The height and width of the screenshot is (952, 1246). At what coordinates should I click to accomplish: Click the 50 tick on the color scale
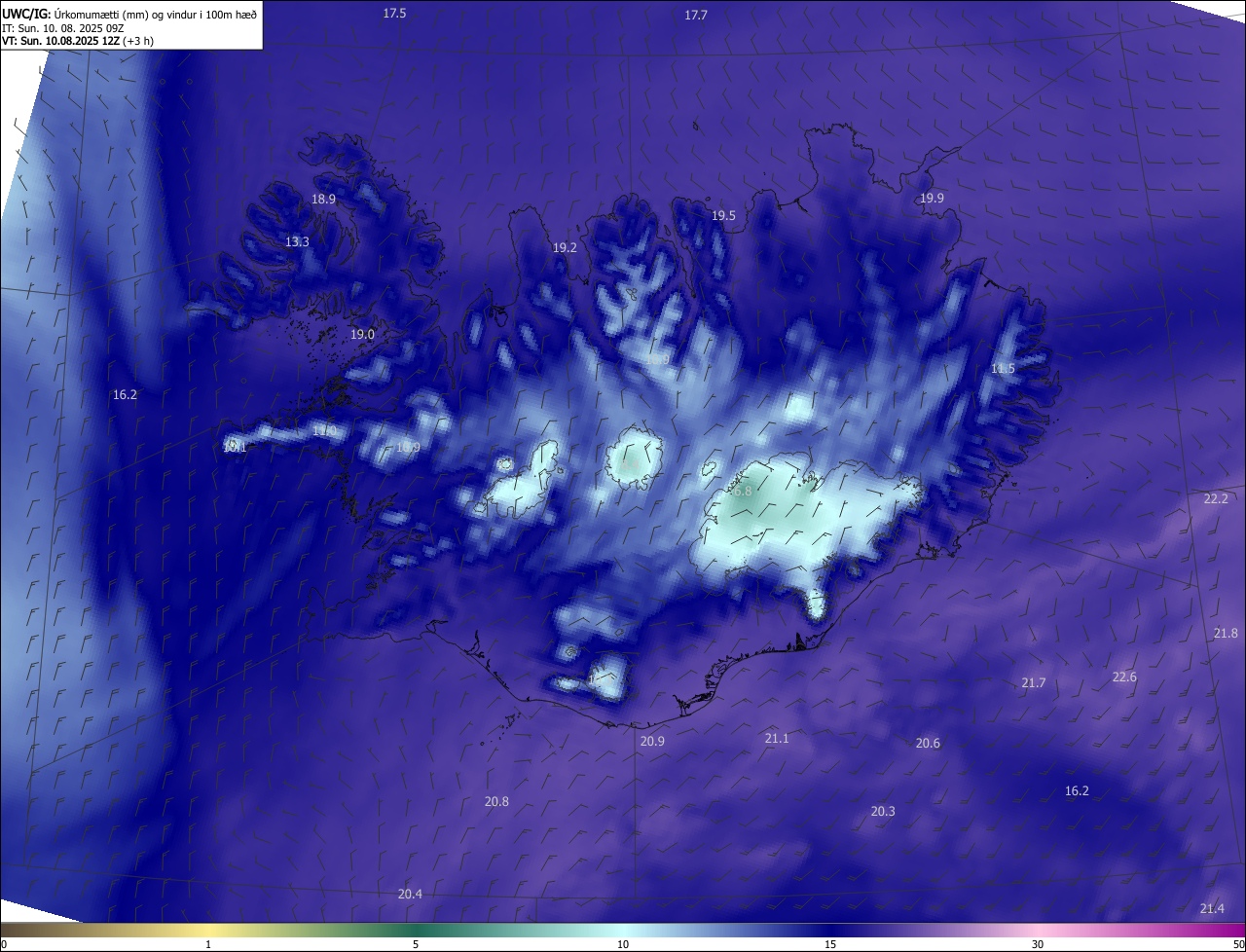pyautogui.click(x=1238, y=945)
